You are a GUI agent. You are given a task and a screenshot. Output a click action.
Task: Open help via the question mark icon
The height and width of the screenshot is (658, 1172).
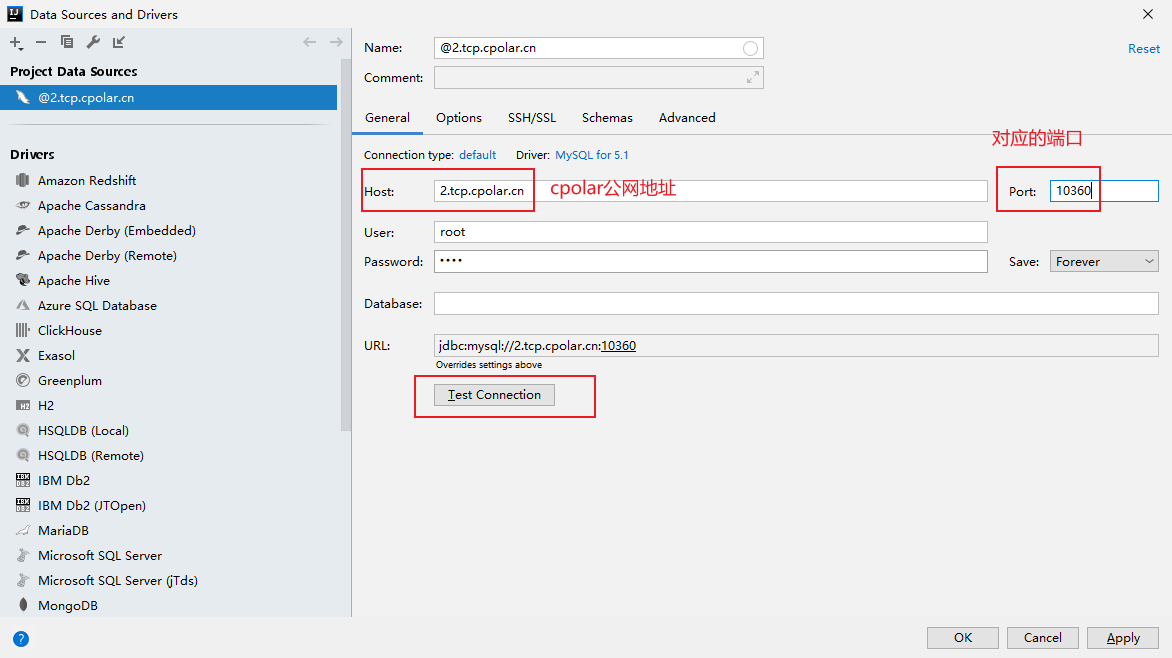(x=21, y=639)
